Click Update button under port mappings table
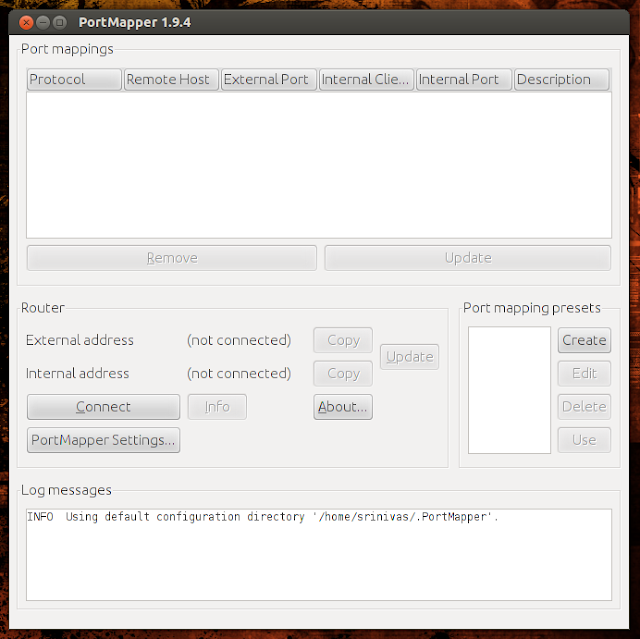The image size is (640, 639). [x=468, y=258]
